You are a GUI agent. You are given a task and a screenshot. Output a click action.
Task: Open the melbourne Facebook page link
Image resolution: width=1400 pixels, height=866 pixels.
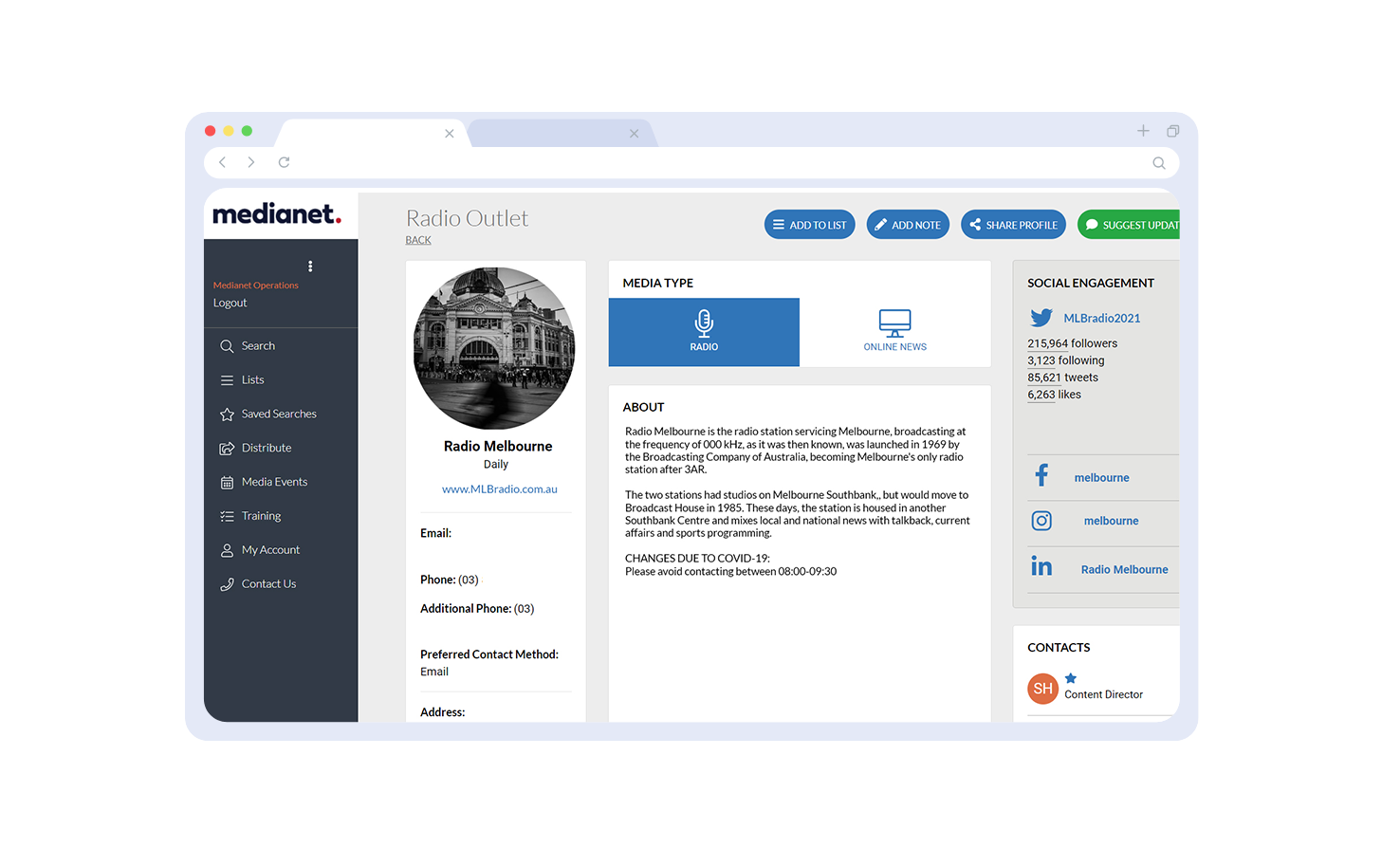1102,478
